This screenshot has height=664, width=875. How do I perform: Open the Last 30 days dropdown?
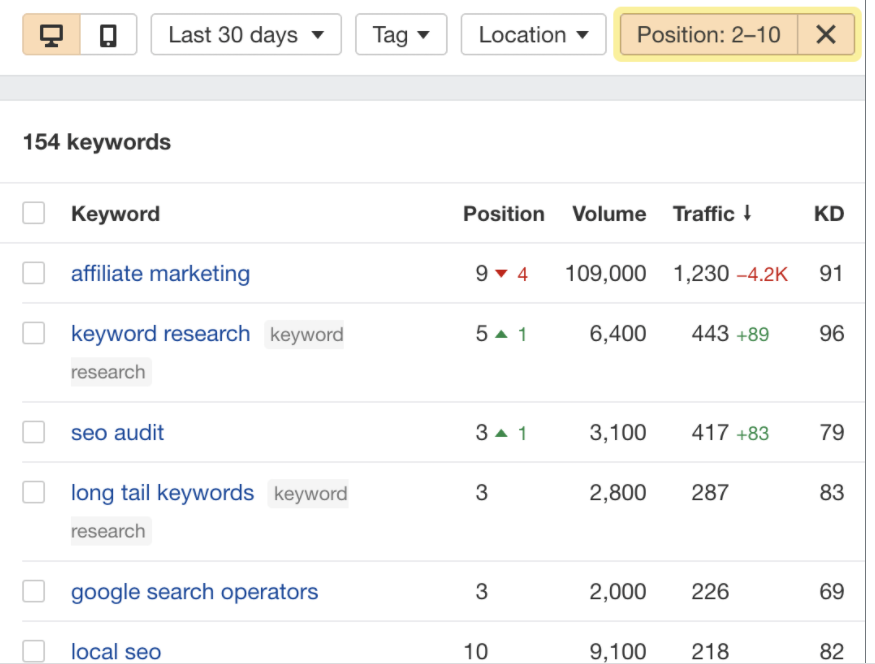(x=246, y=35)
